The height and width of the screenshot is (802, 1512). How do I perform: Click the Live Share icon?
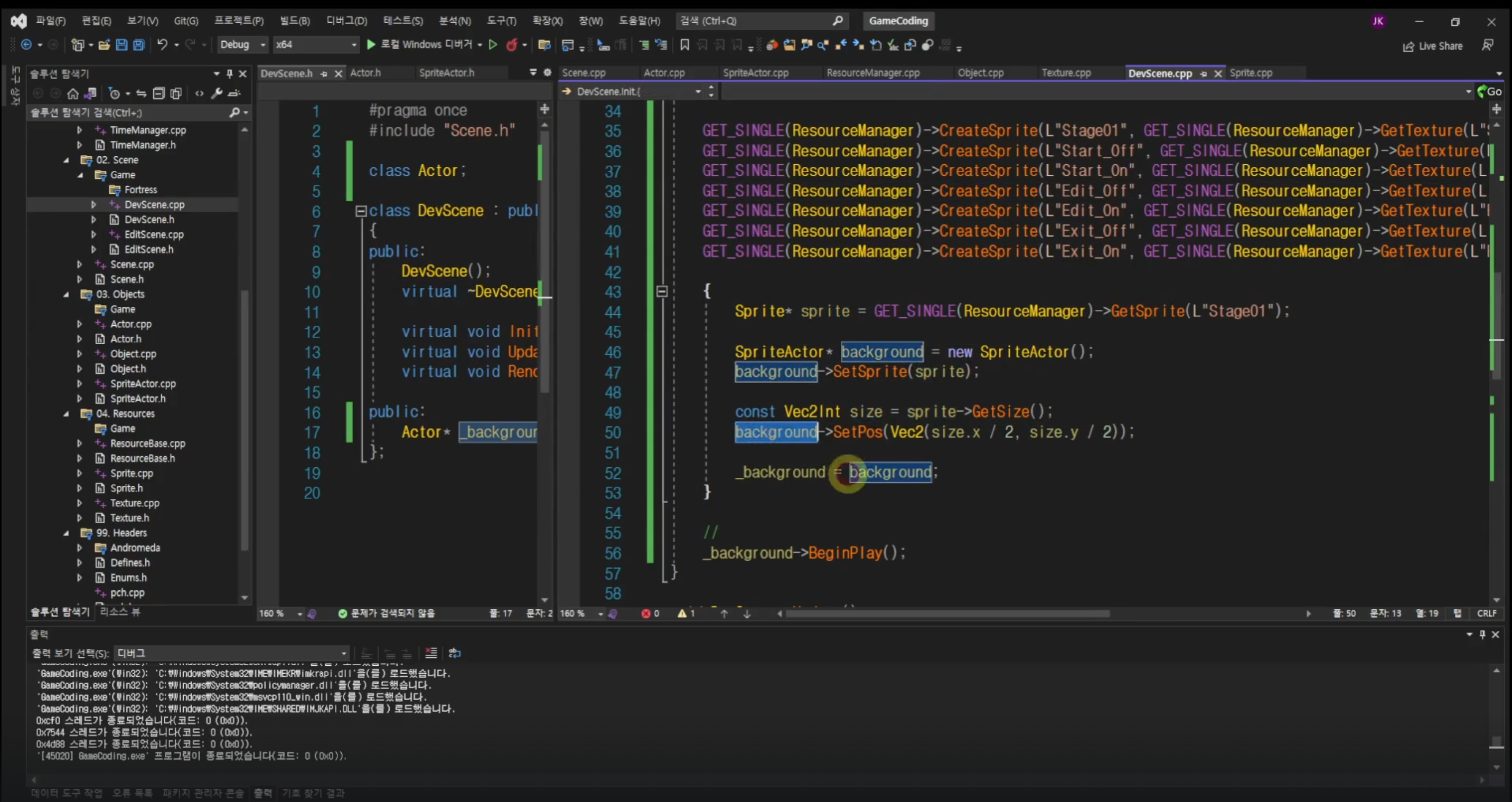point(1432,46)
